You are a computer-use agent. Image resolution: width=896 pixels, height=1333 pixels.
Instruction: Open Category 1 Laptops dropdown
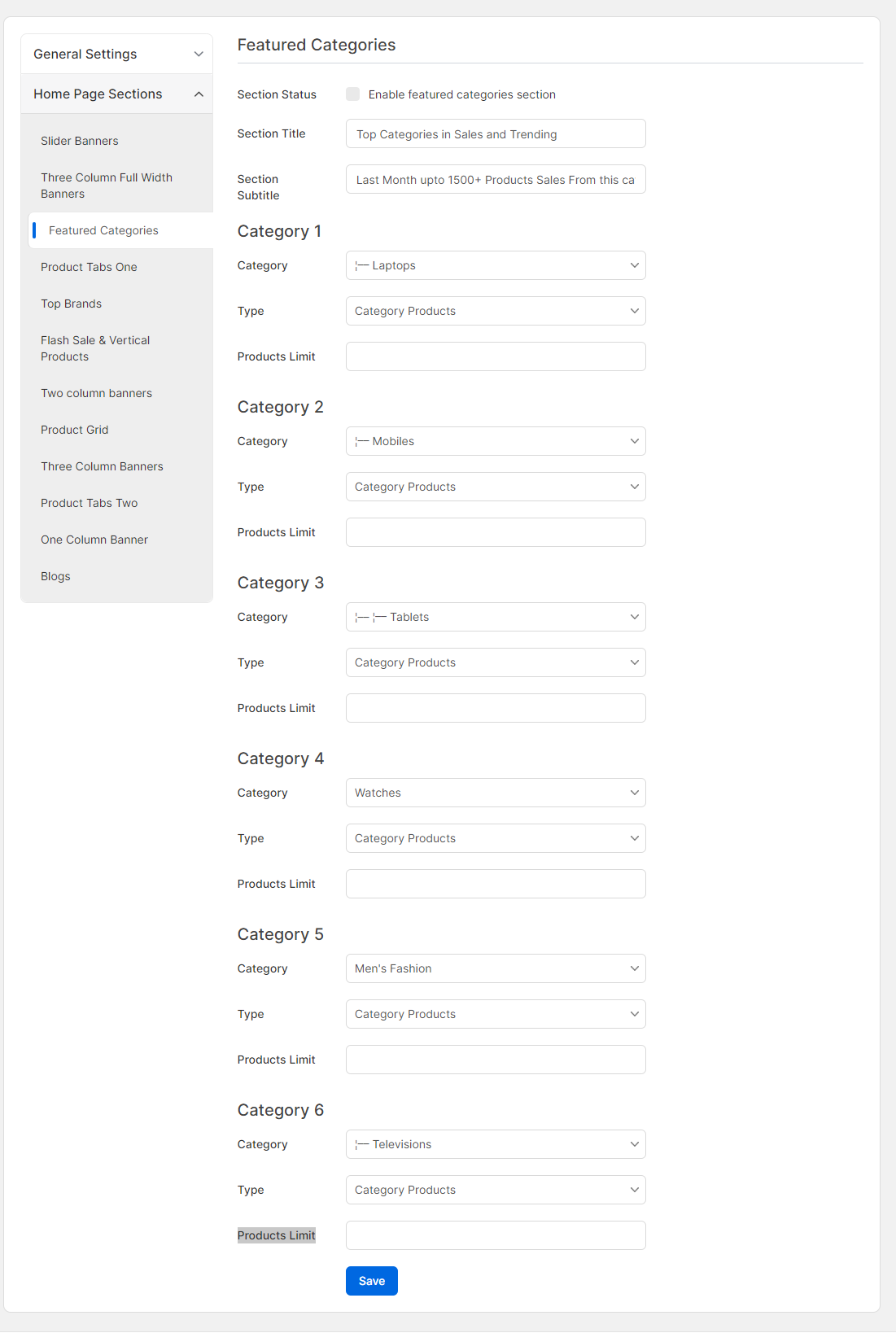click(495, 265)
